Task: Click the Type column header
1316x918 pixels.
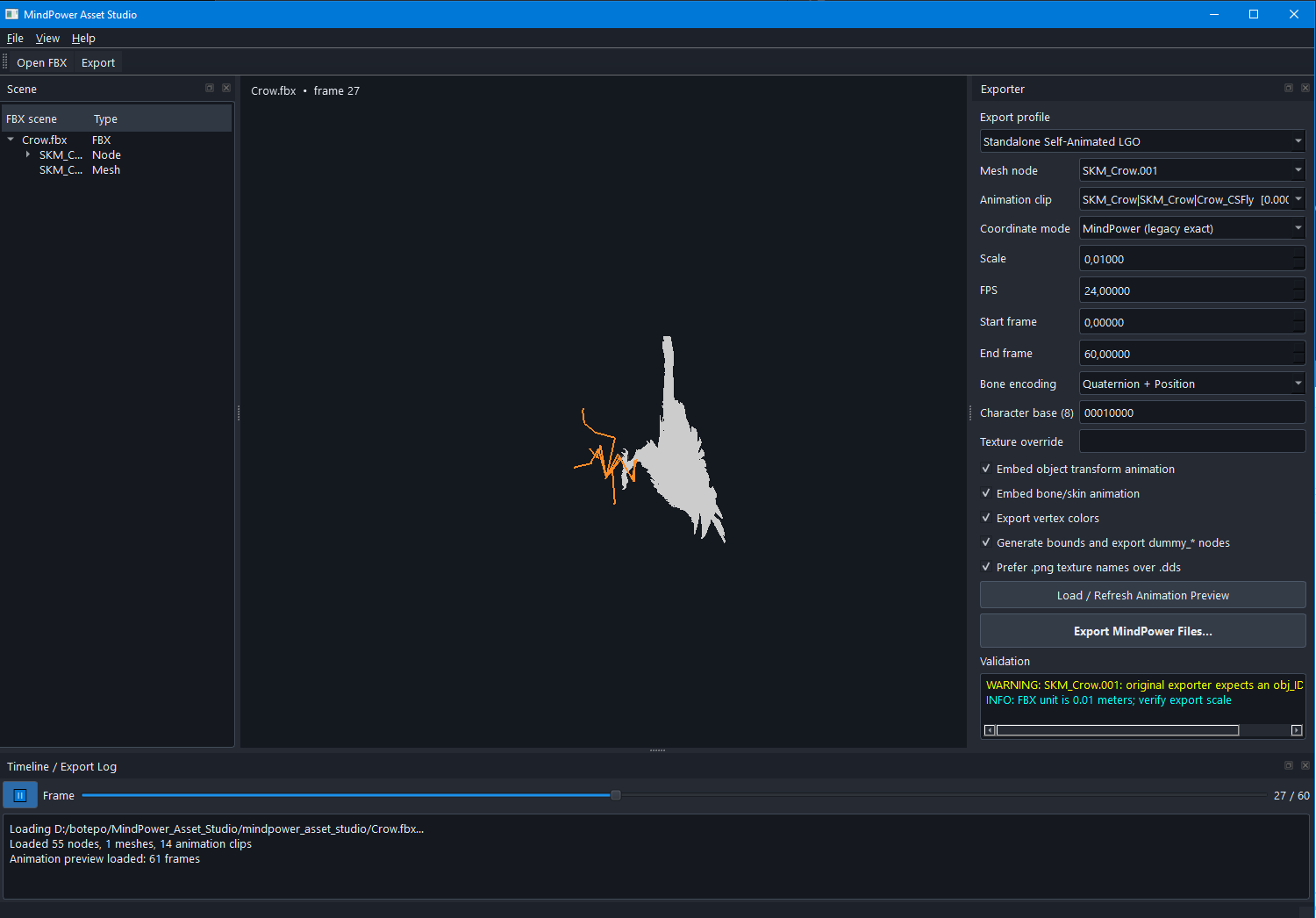Action: (x=161, y=118)
